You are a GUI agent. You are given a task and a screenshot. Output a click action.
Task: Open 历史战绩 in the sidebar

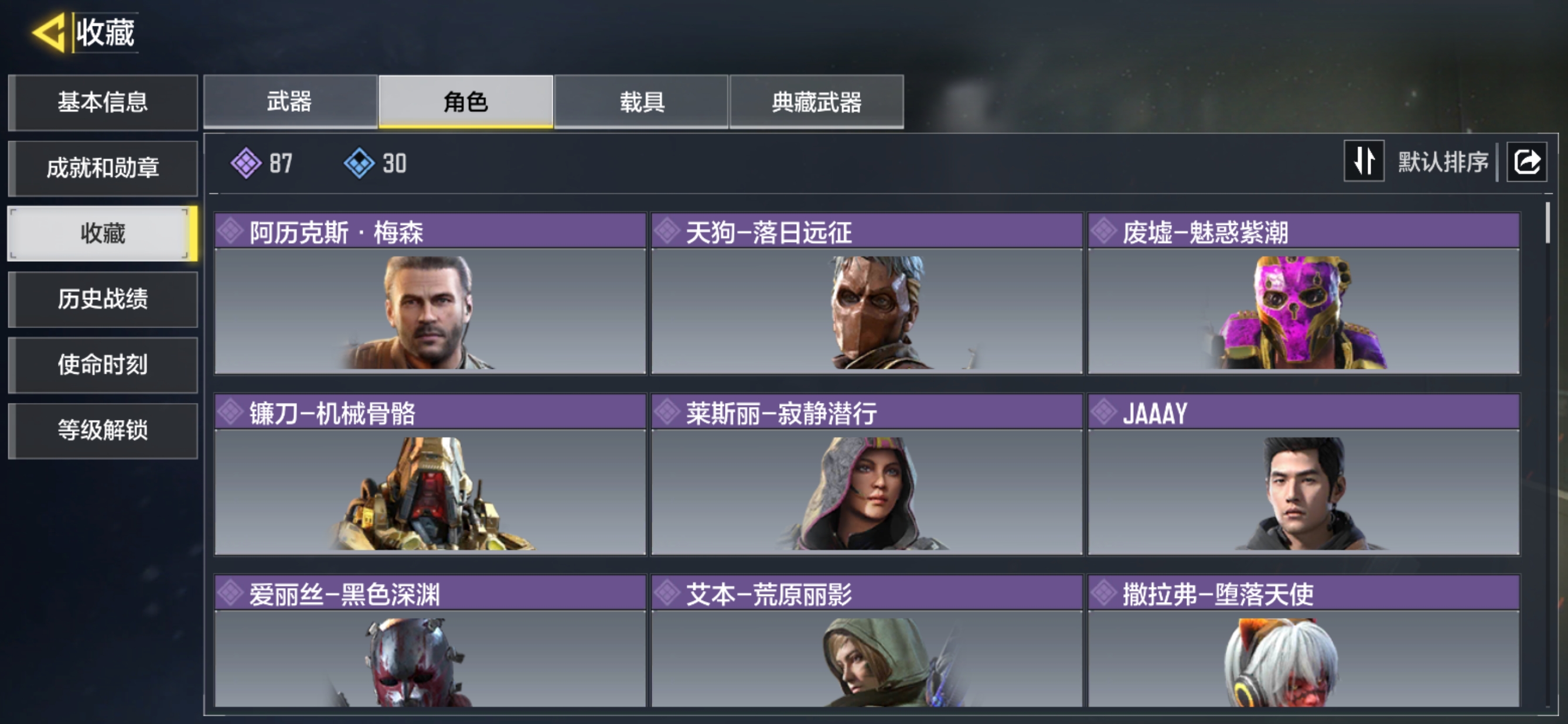pyautogui.click(x=103, y=299)
